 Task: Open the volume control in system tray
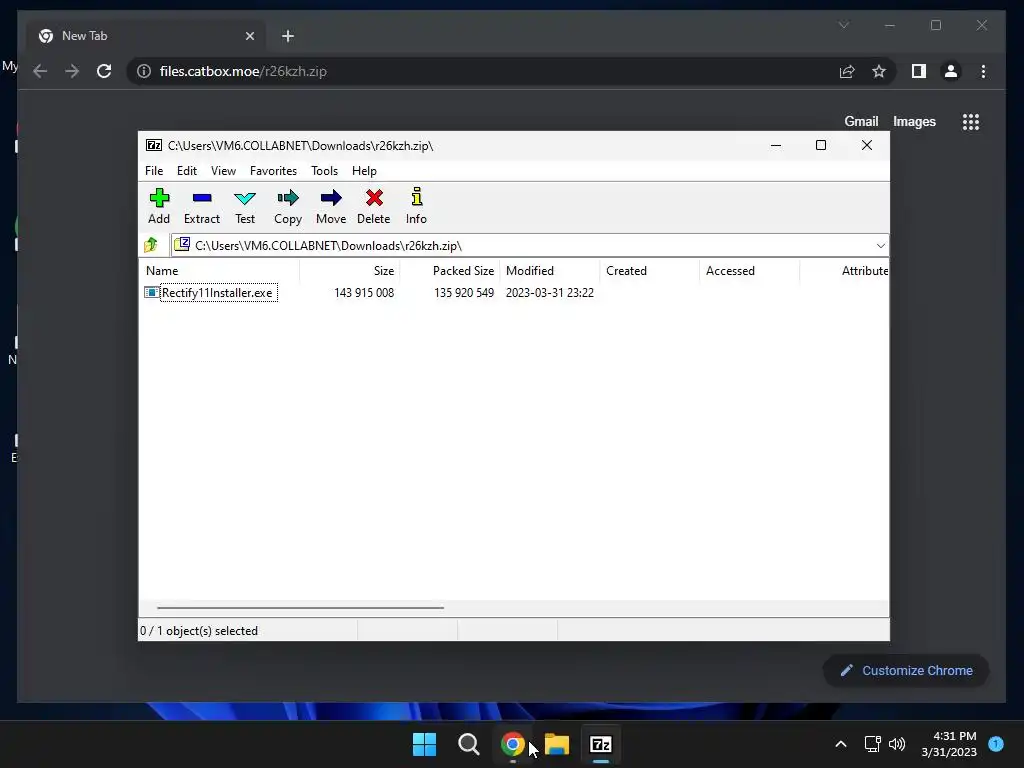point(897,744)
